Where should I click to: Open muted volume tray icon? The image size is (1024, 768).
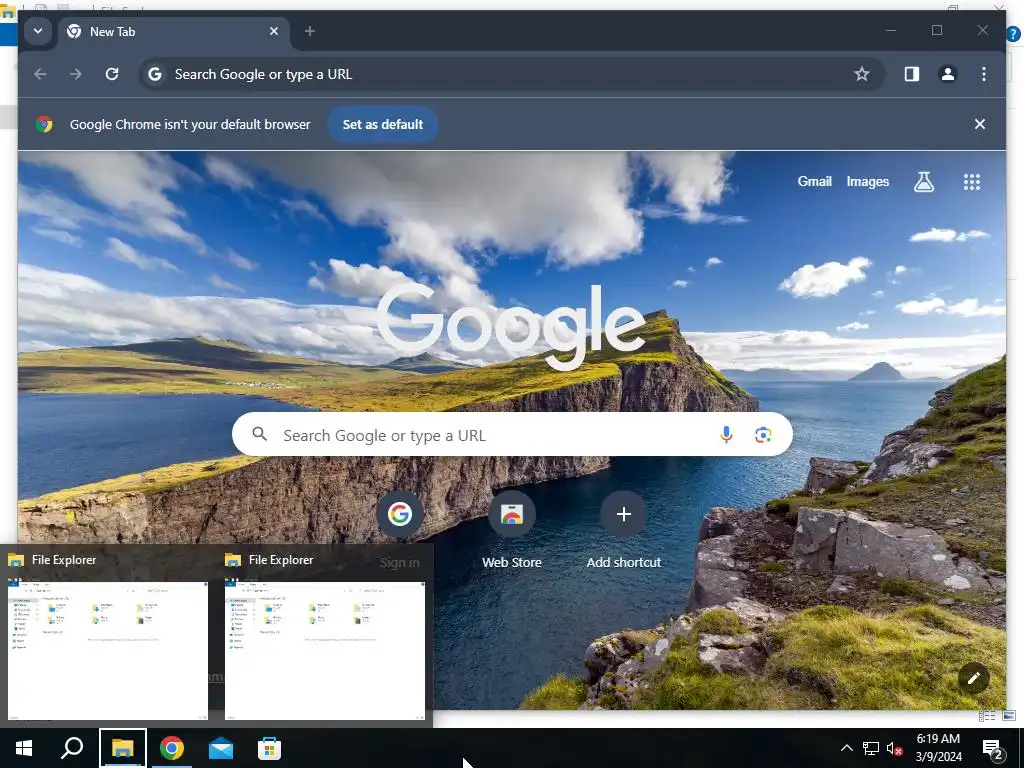(895, 748)
